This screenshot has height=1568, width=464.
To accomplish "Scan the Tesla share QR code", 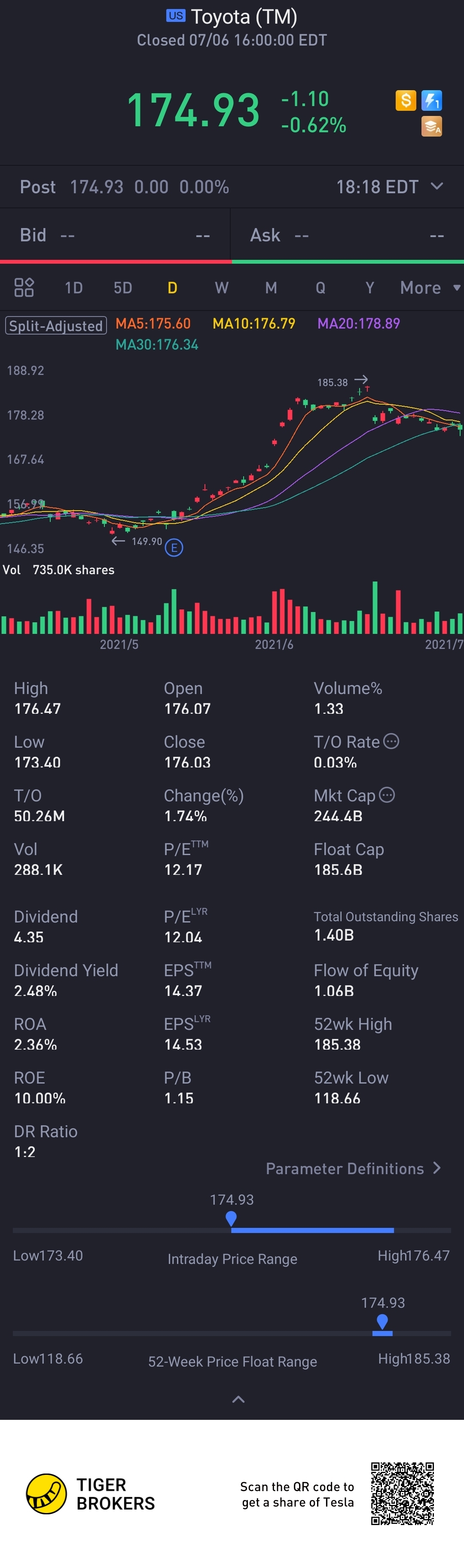I will pyautogui.click(x=403, y=1493).
